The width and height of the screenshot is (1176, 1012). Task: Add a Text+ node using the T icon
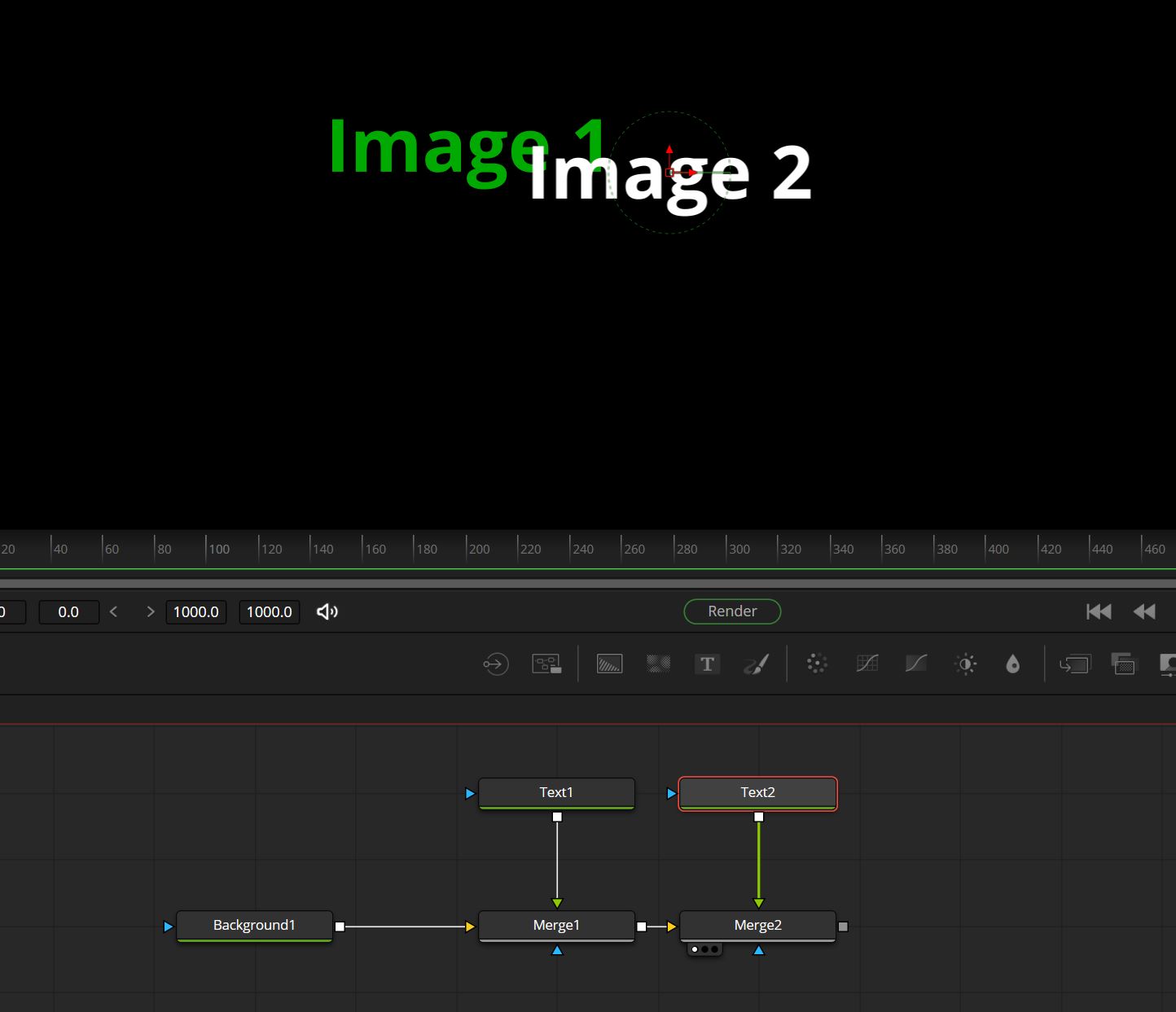[707, 664]
